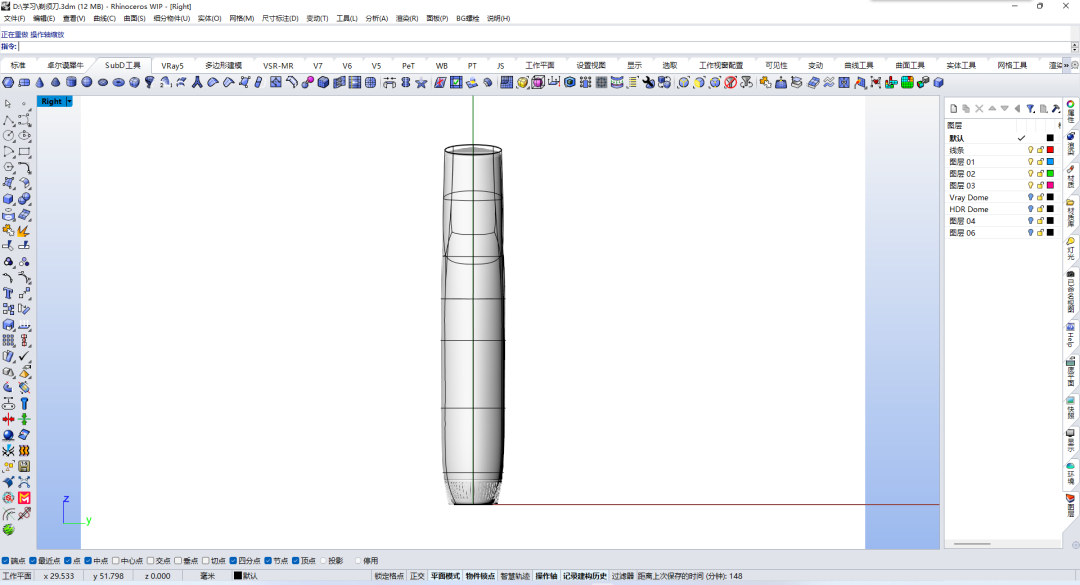Open the 属性 properties side panel tab
The height and width of the screenshot is (585, 1080).
[1071, 111]
